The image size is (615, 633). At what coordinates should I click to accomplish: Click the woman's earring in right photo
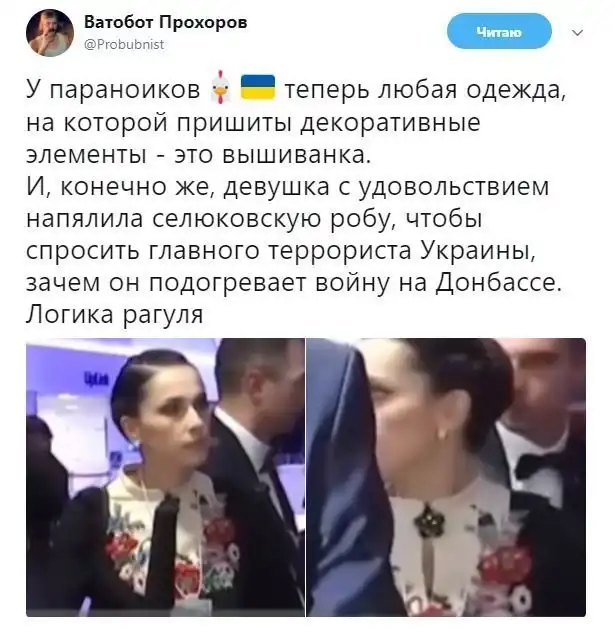tap(445, 434)
